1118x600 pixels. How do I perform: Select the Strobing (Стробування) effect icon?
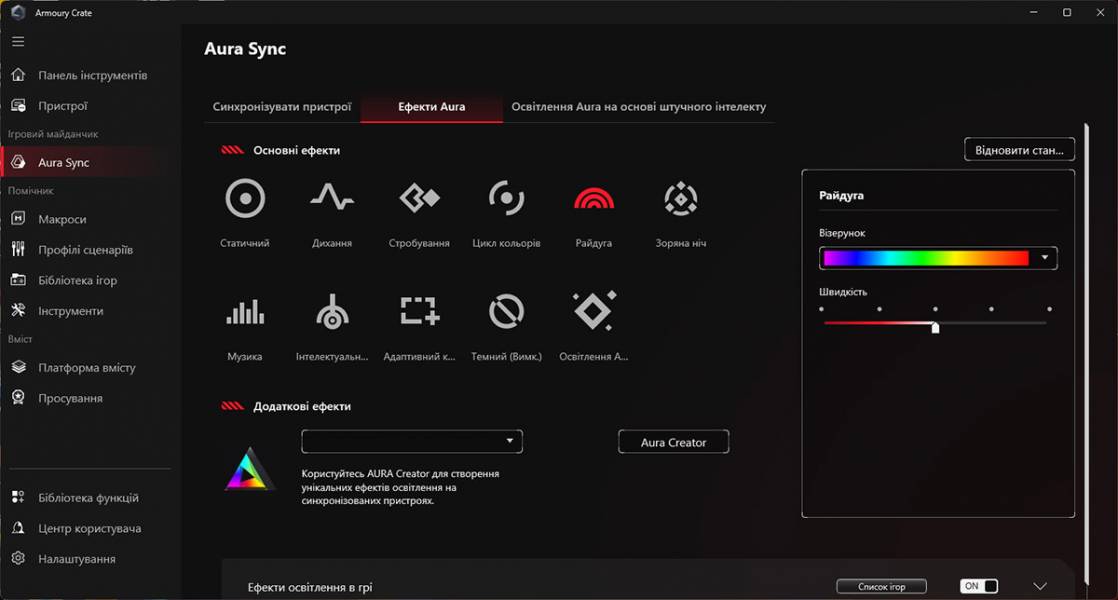click(419, 198)
